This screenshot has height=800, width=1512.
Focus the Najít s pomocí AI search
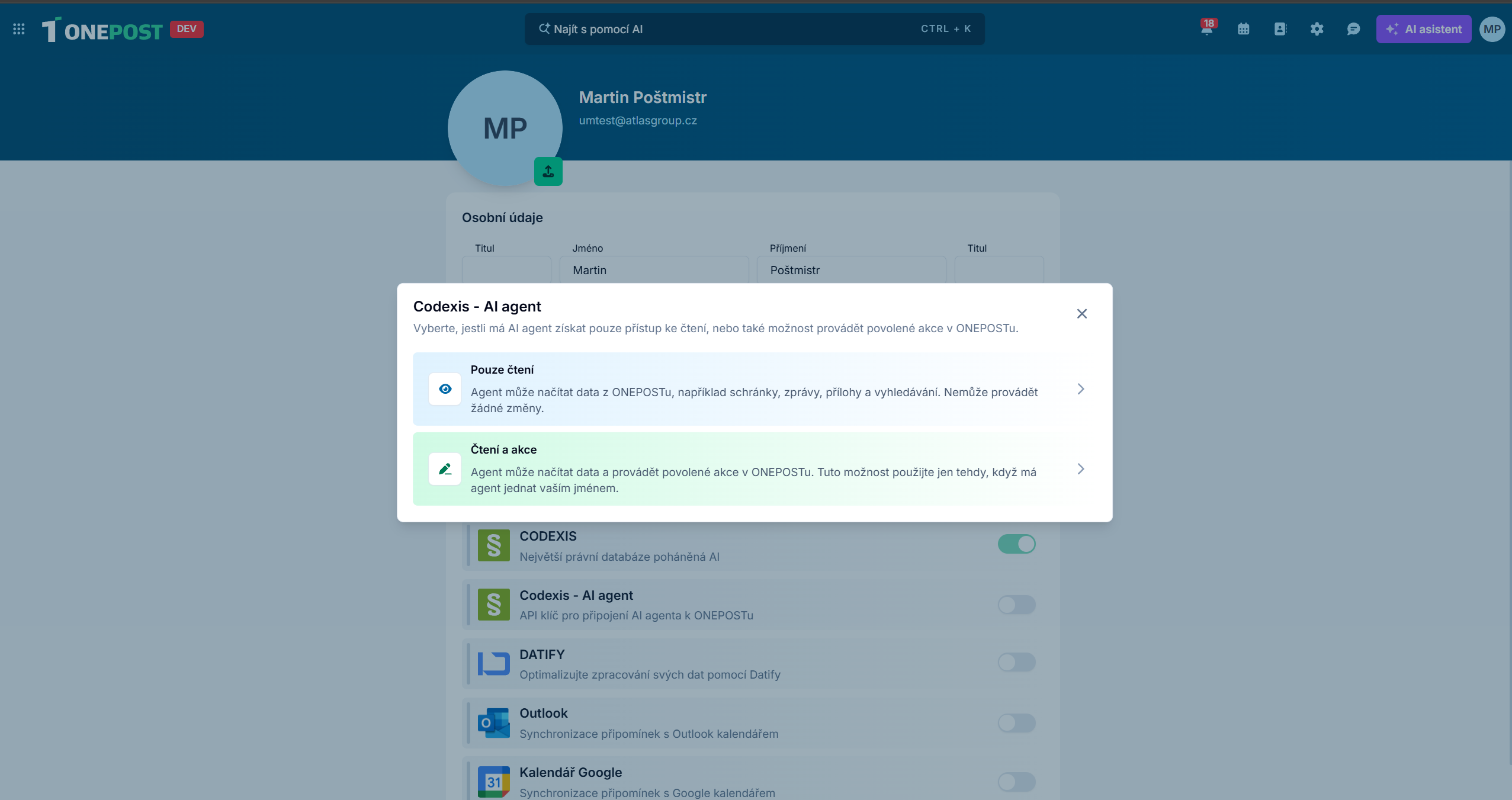[755, 29]
